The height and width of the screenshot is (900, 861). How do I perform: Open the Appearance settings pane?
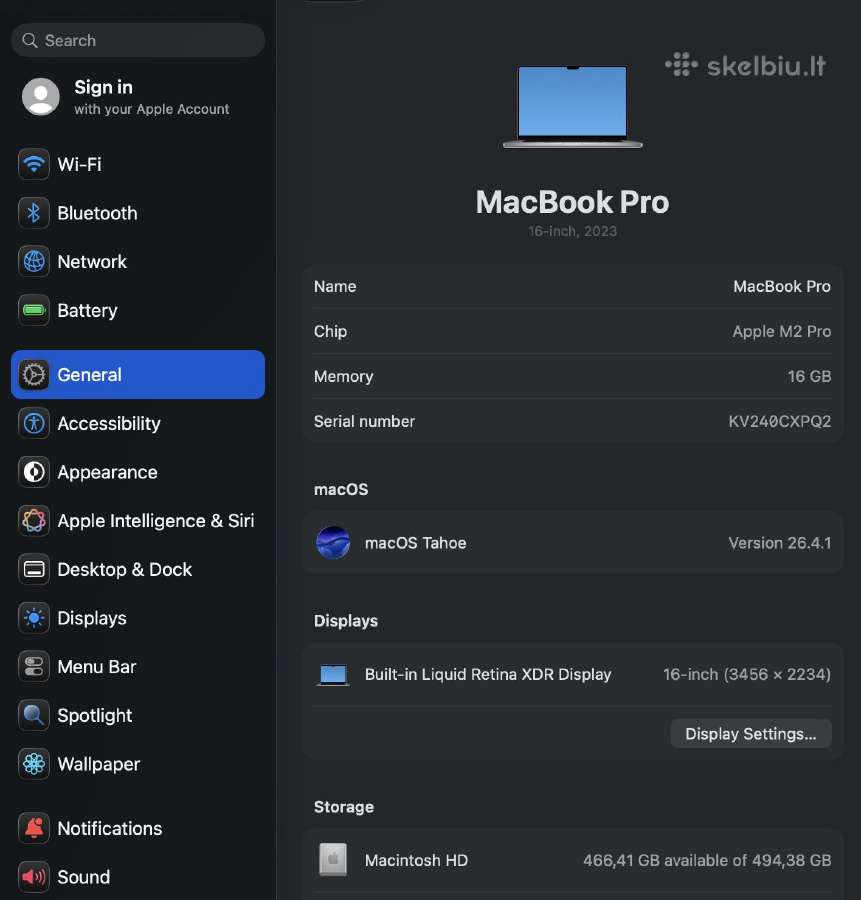pyautogui.click(x=138, y=472)
